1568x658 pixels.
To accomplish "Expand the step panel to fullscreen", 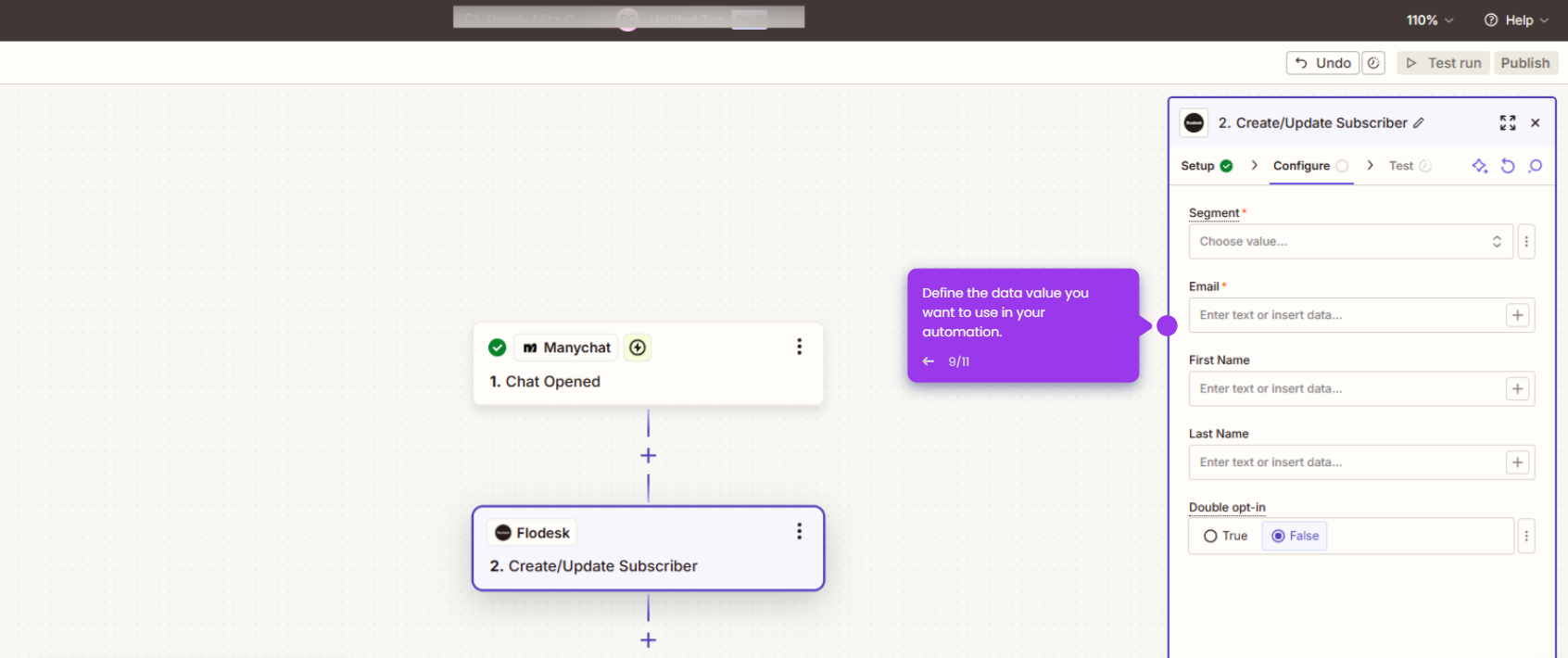I will click(x=1508, y=123).
